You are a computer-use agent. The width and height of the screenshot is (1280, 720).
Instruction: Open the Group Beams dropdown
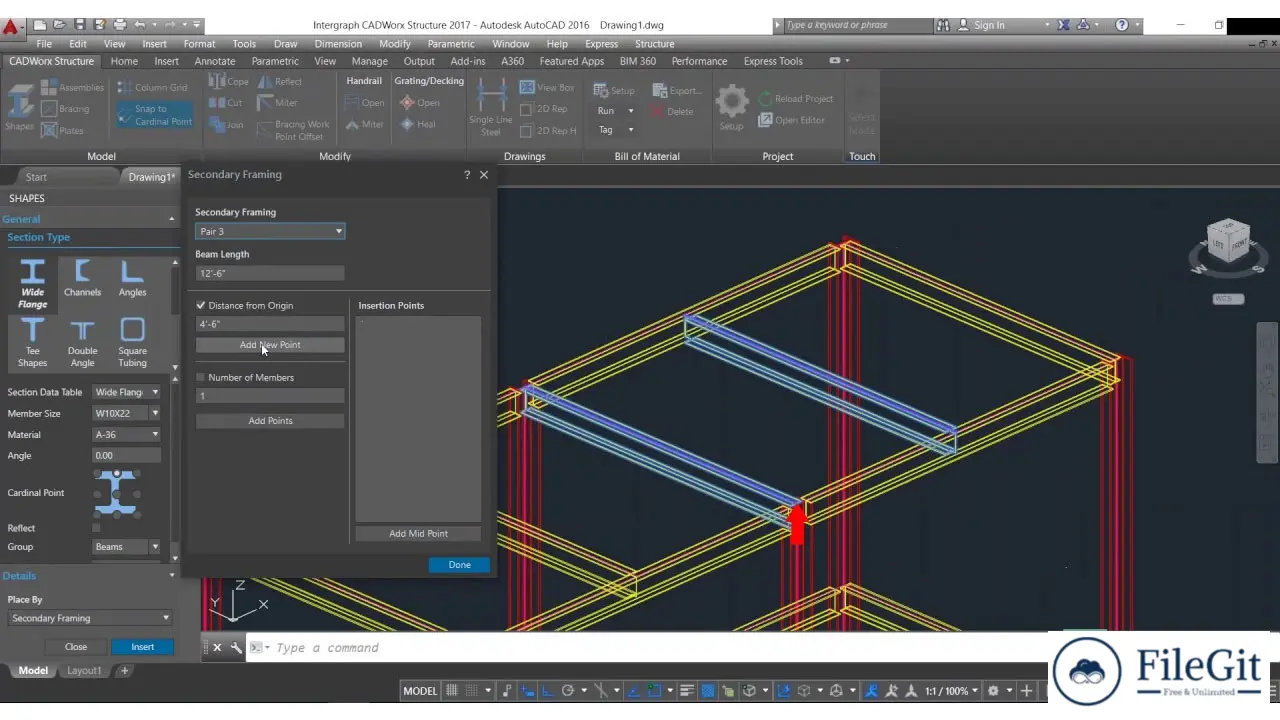pos(127,547)
